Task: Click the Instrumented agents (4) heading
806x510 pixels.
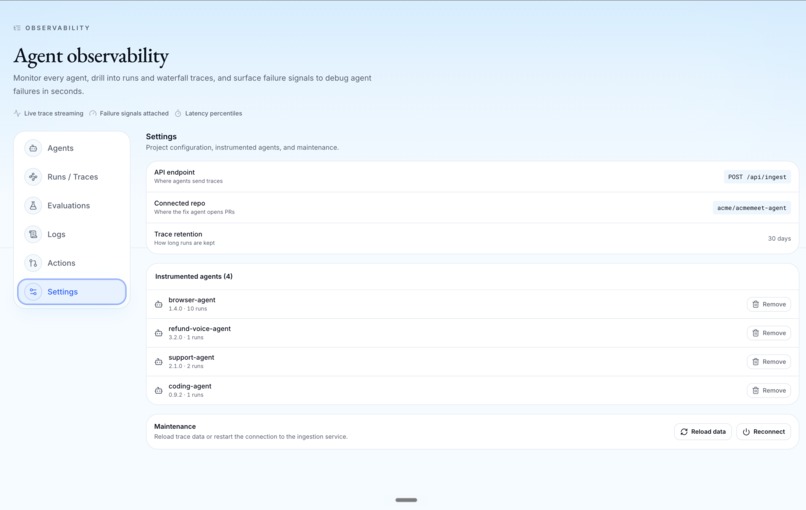Action: coord(194,276)
